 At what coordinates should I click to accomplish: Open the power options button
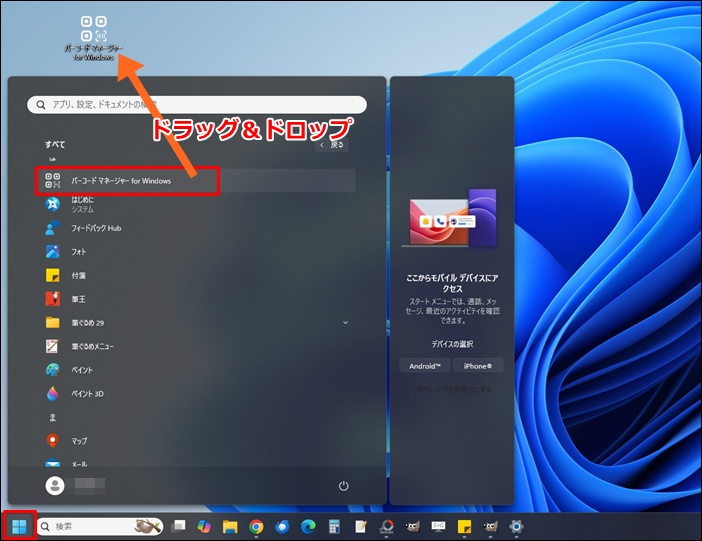343,486
